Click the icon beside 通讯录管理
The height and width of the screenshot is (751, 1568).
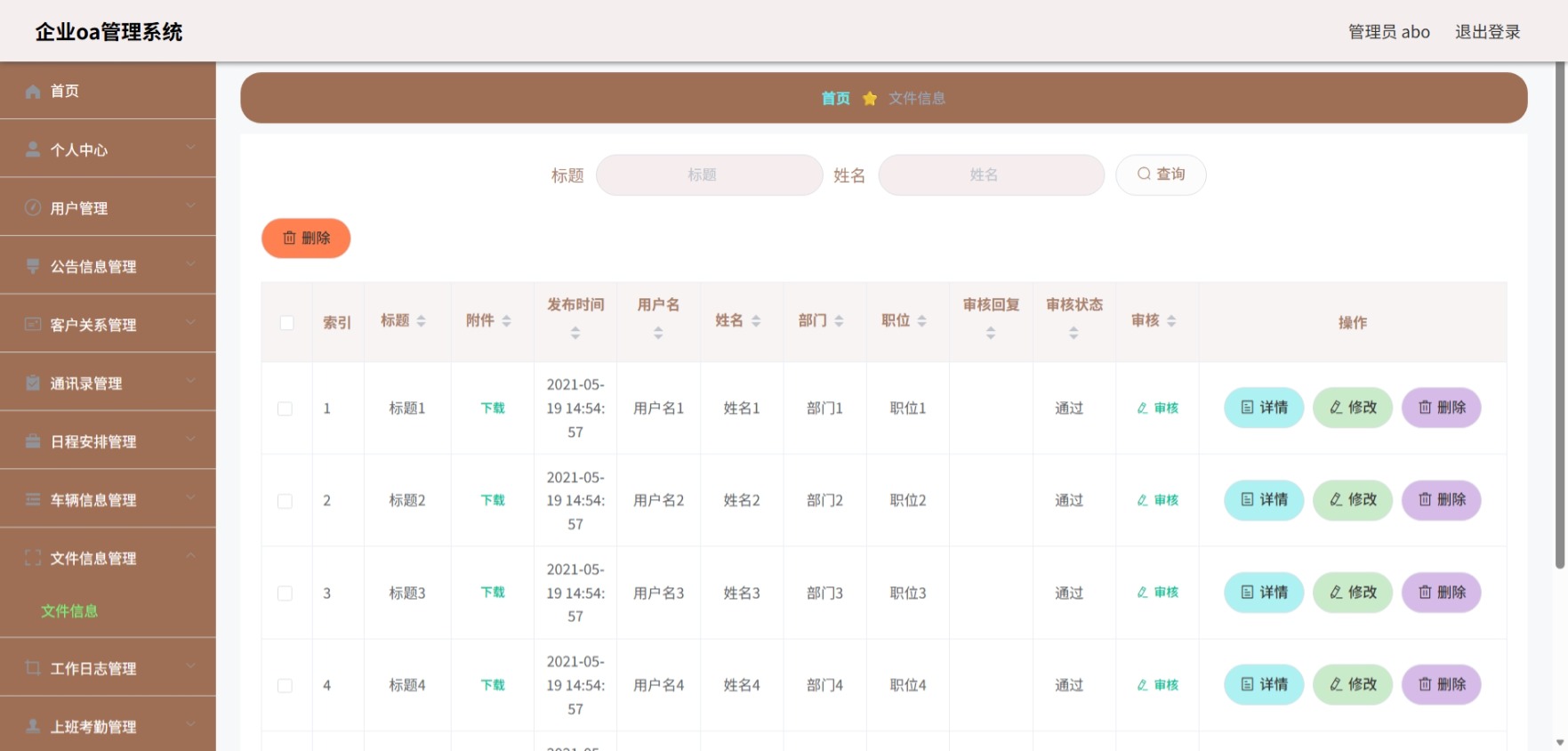pyautogui.click(x=33, y=383)
